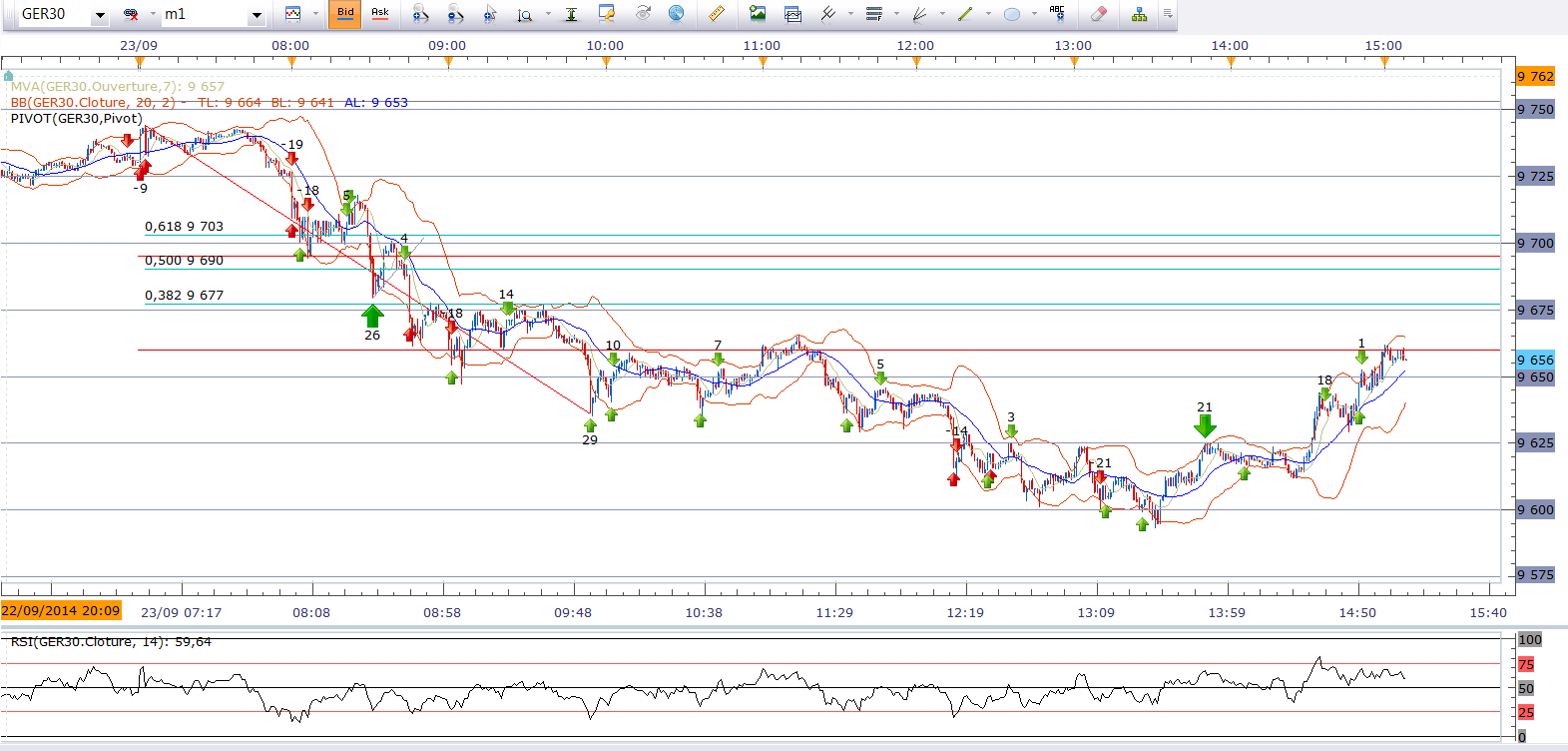Toggle the Bid price display
The image size is (1568, 751).
pos(345,14)
